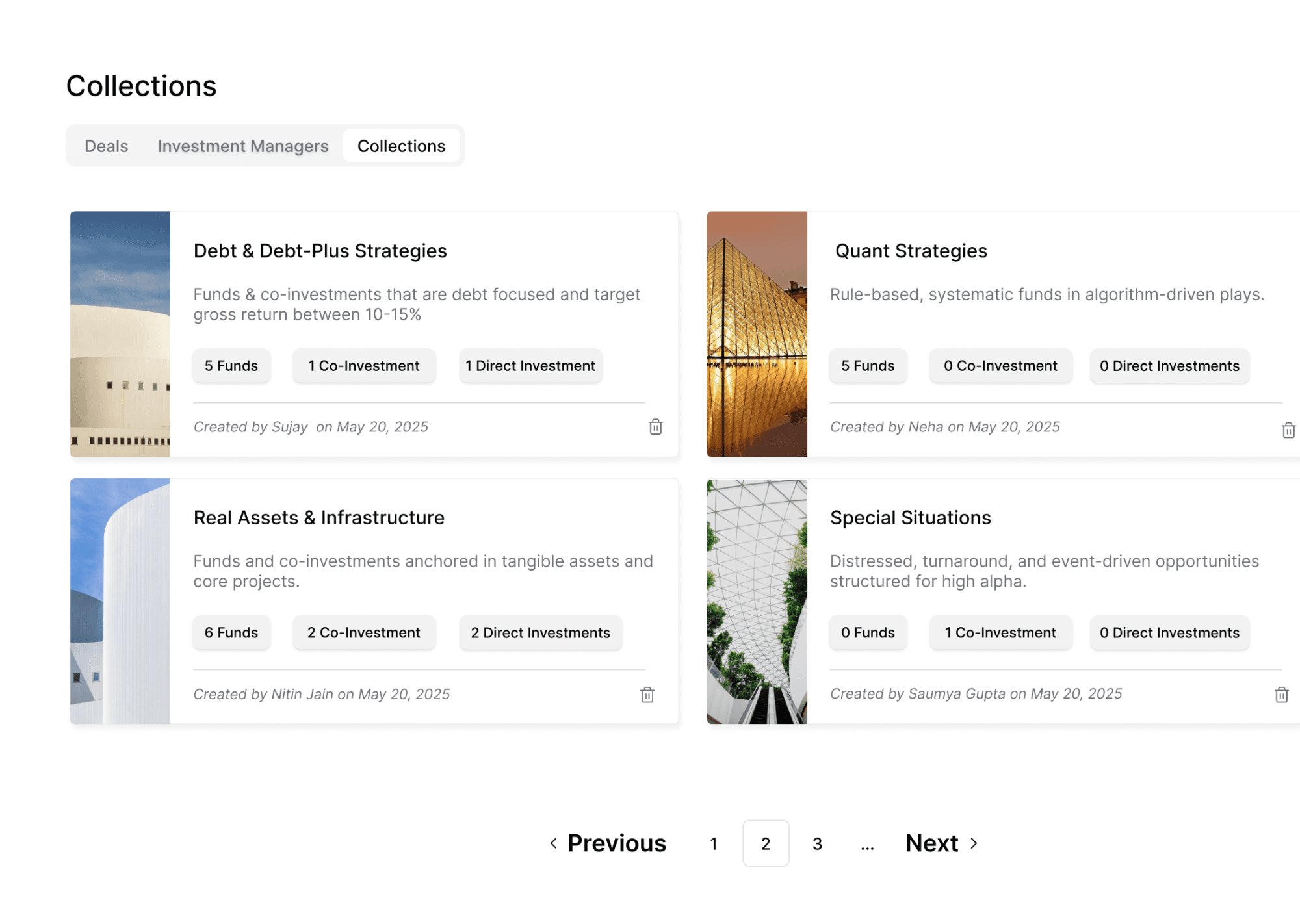Click the Real Assets & Infrastructure thumbnail

point(120,599)
